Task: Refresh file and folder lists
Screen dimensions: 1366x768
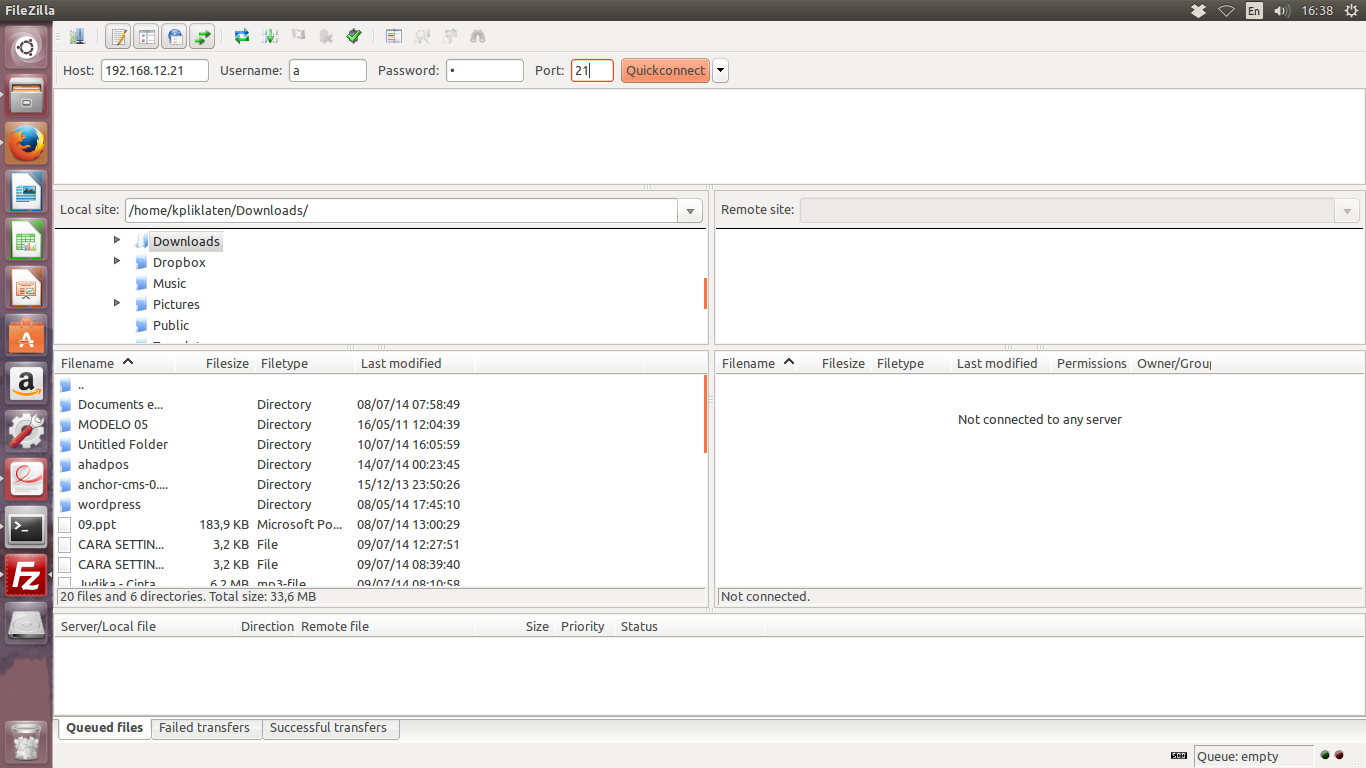Action: pos(242,37)
